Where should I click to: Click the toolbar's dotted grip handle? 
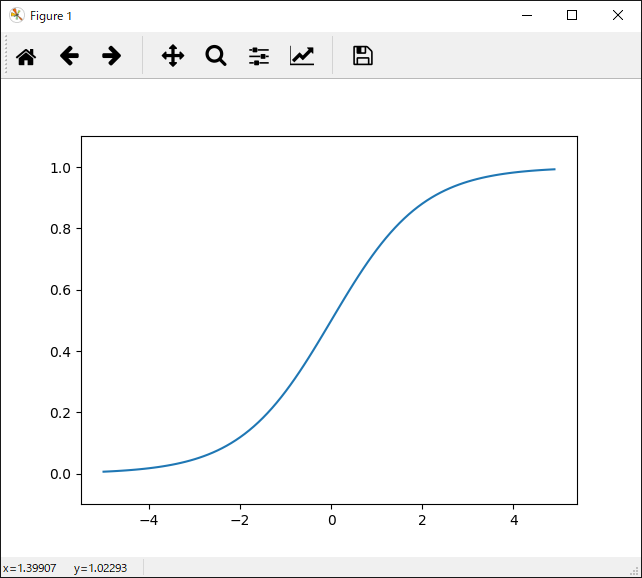pos(6,56)
